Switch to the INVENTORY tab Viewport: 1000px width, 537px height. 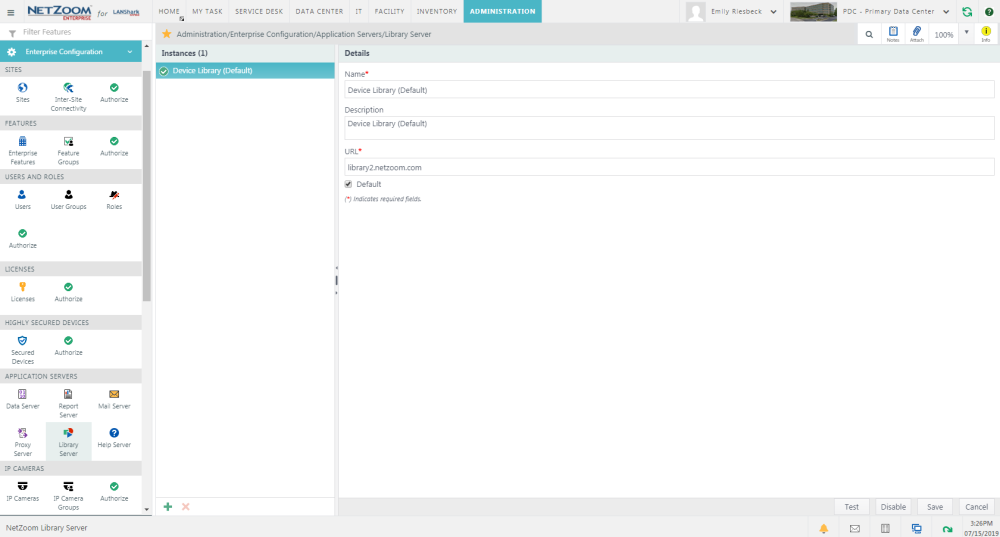(x=437, y=11)
